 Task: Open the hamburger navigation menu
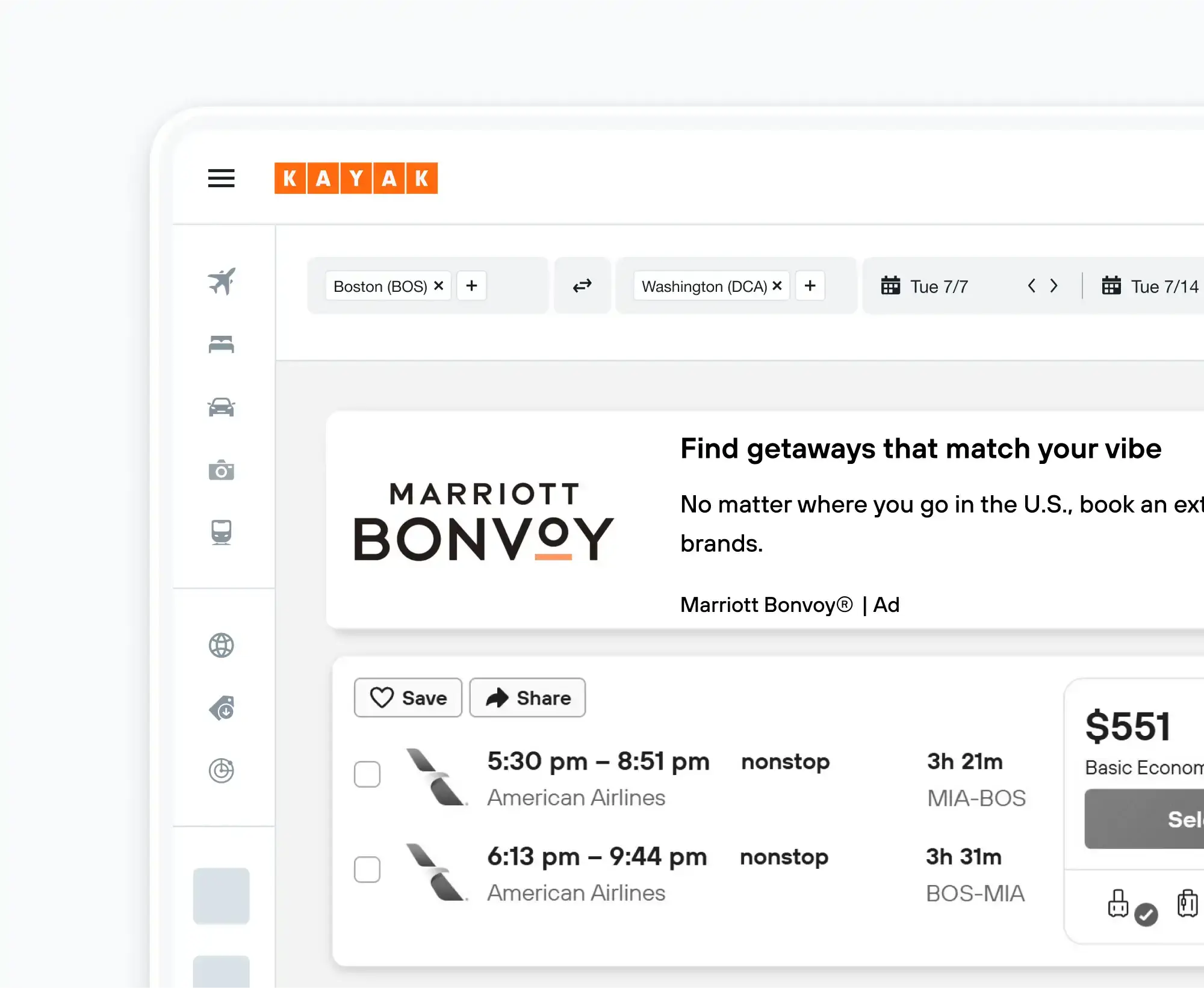click(x=221, y=178)
